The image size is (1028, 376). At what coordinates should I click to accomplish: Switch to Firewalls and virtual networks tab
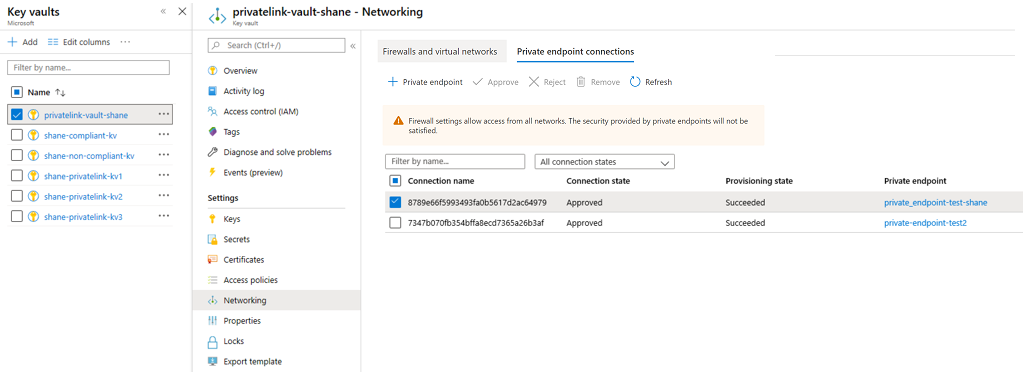(x=440, y=51)
